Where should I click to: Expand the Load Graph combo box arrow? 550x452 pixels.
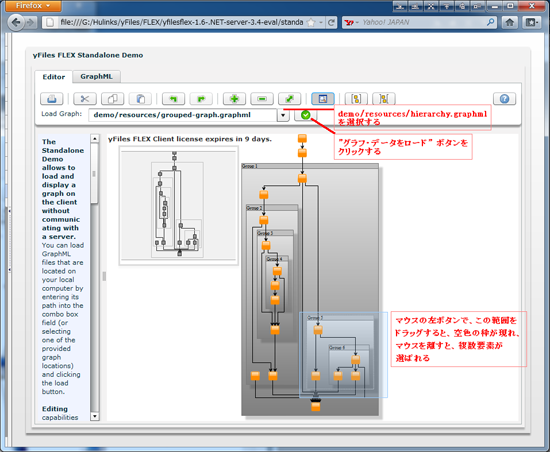(283, 115)
